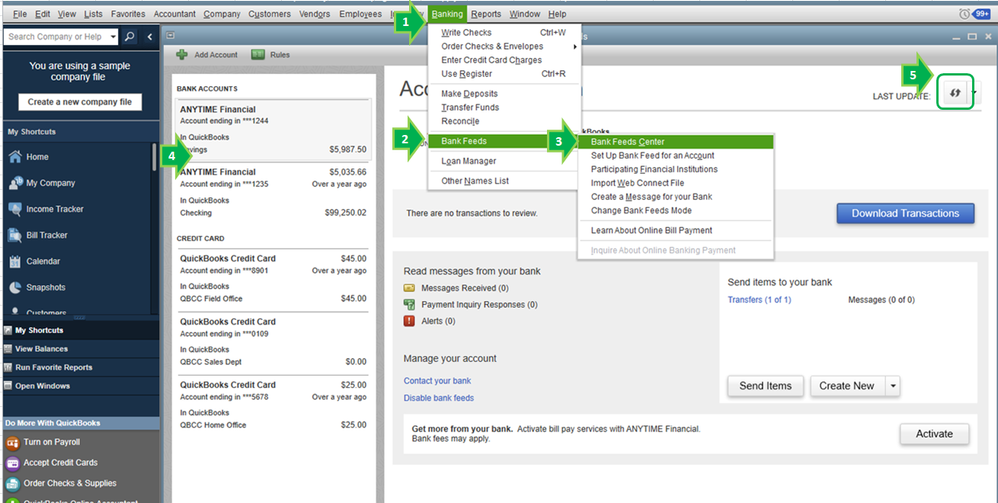Click Create a new company file
This screenshot has width=998, height=503.
[x=80, y=102]
